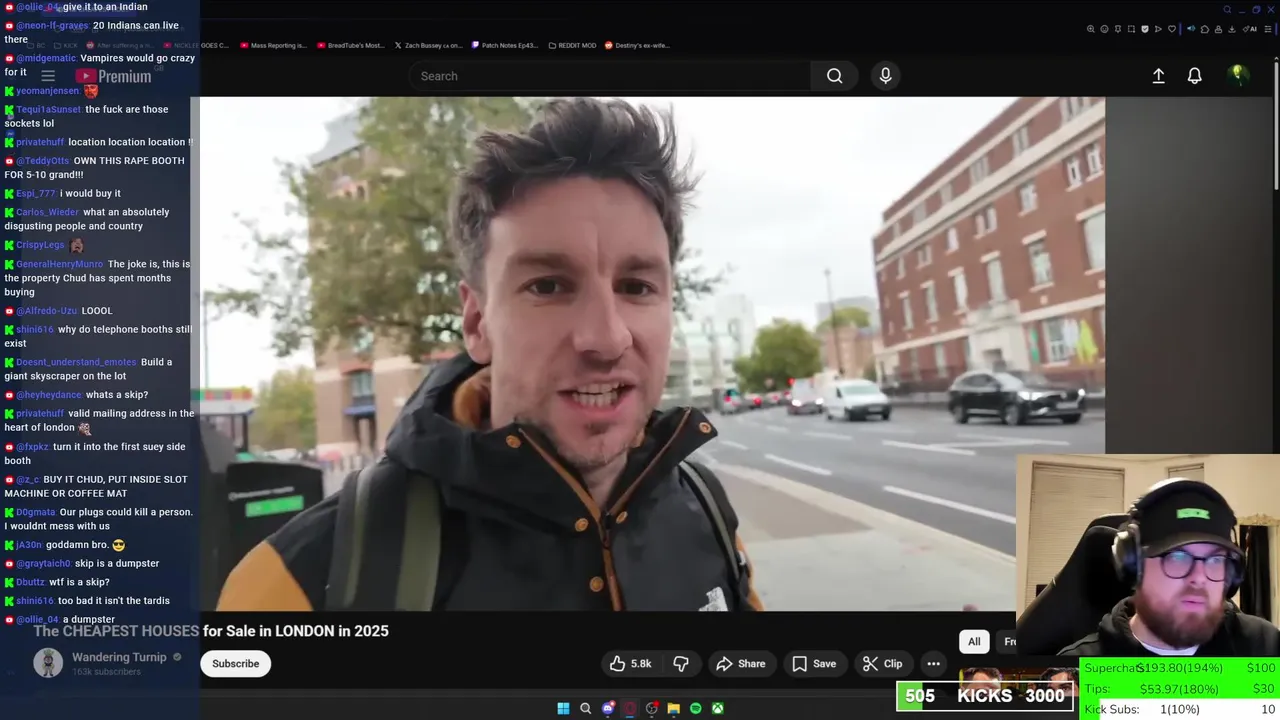Click chat username @TeddyOtts

click(43, 160)
